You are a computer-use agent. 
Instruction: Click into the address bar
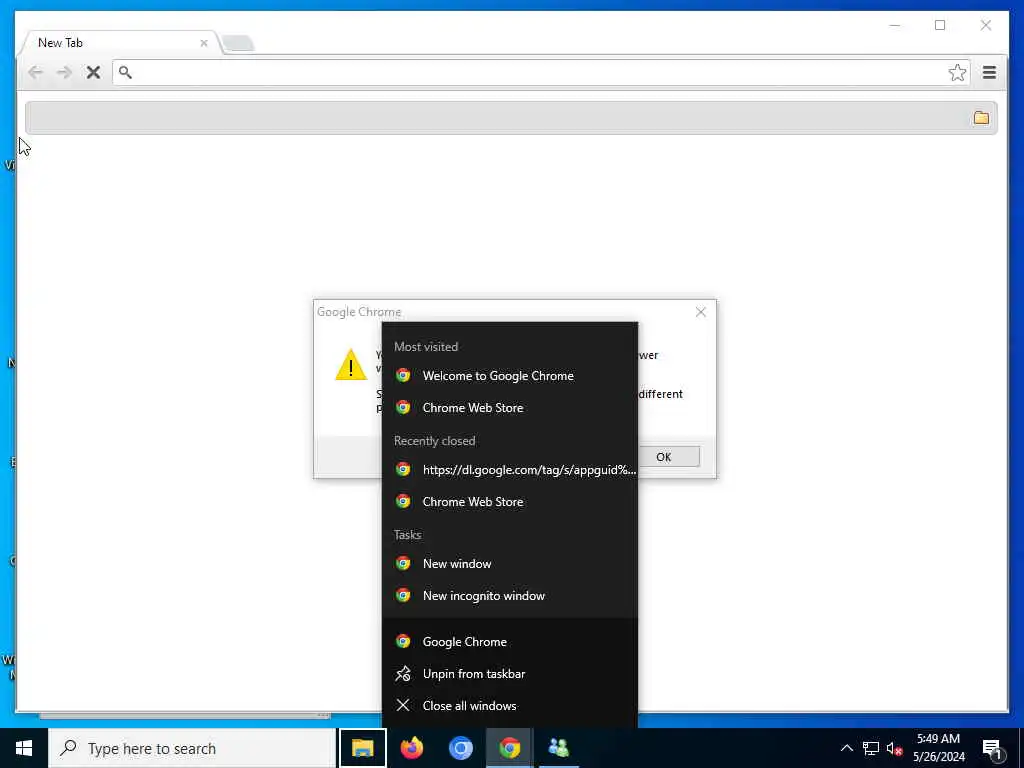(x=541, y=72)
